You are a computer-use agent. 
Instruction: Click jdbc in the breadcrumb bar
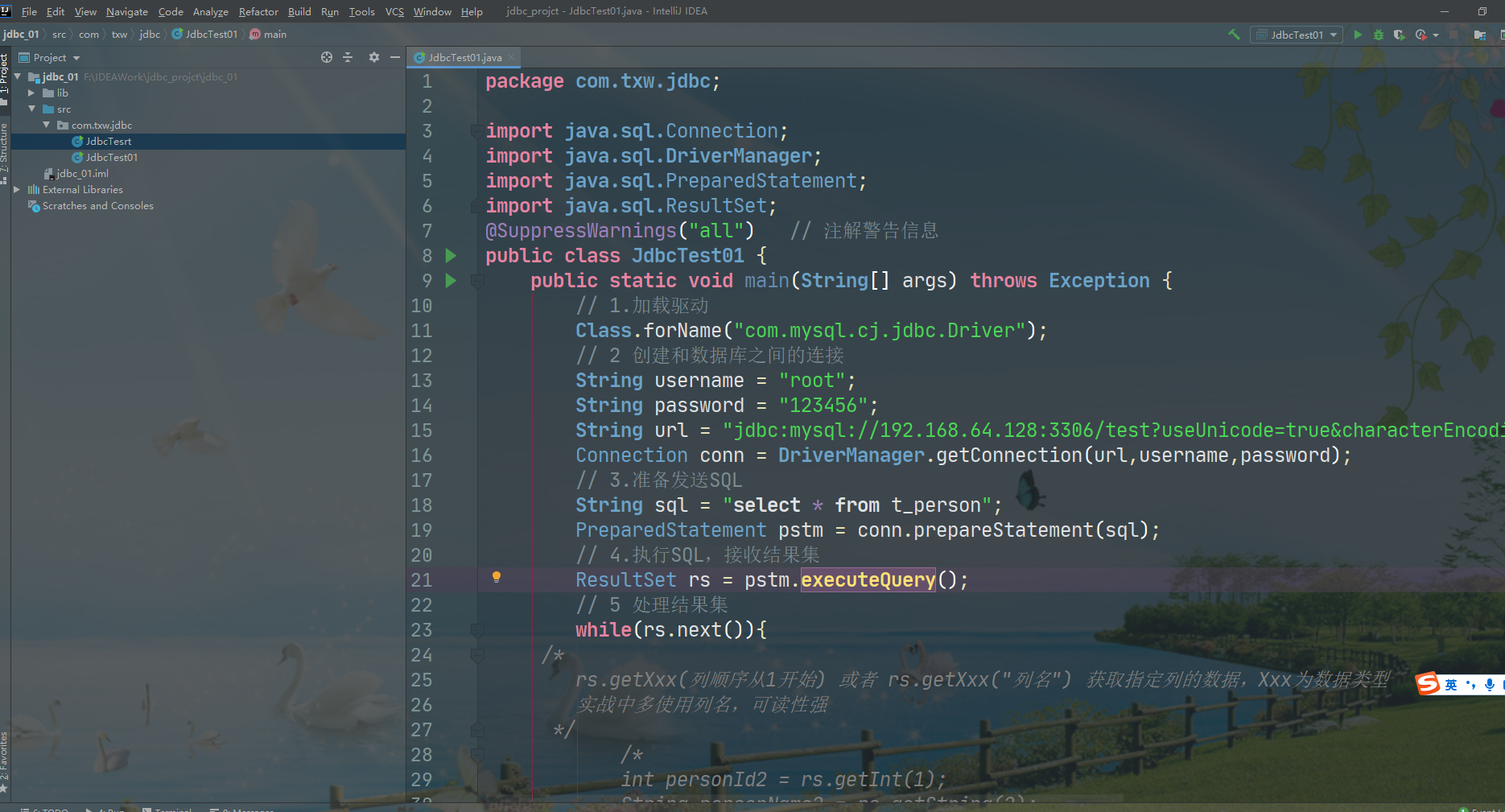coord(150,34)
